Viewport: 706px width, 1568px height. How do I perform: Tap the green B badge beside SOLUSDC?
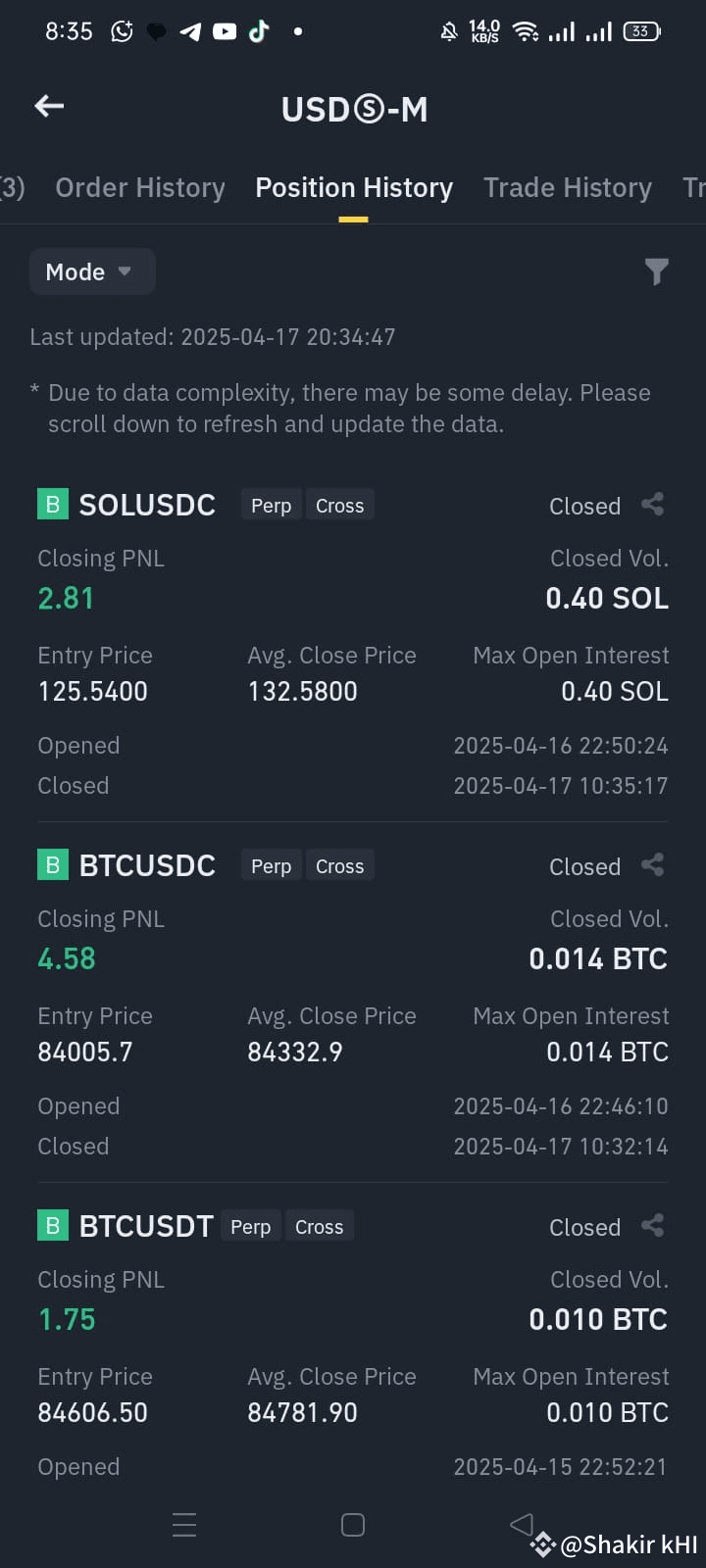(x=53, y=505)
